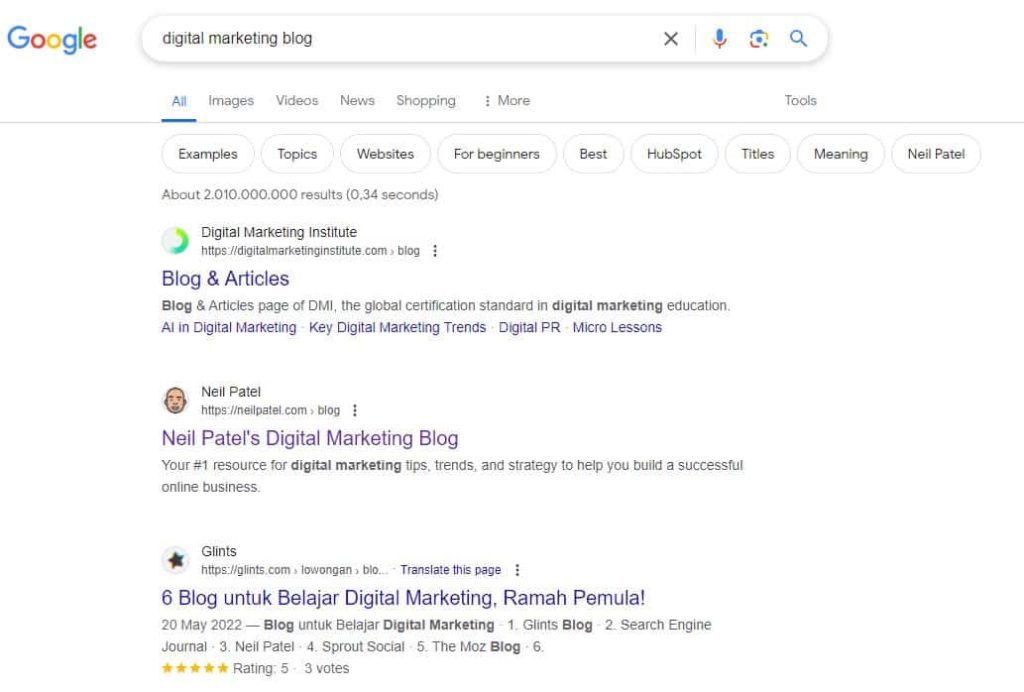Clear the search query with the X icon
The width and height of the screenshot is (1024, 692).
[x=671, y=39]
